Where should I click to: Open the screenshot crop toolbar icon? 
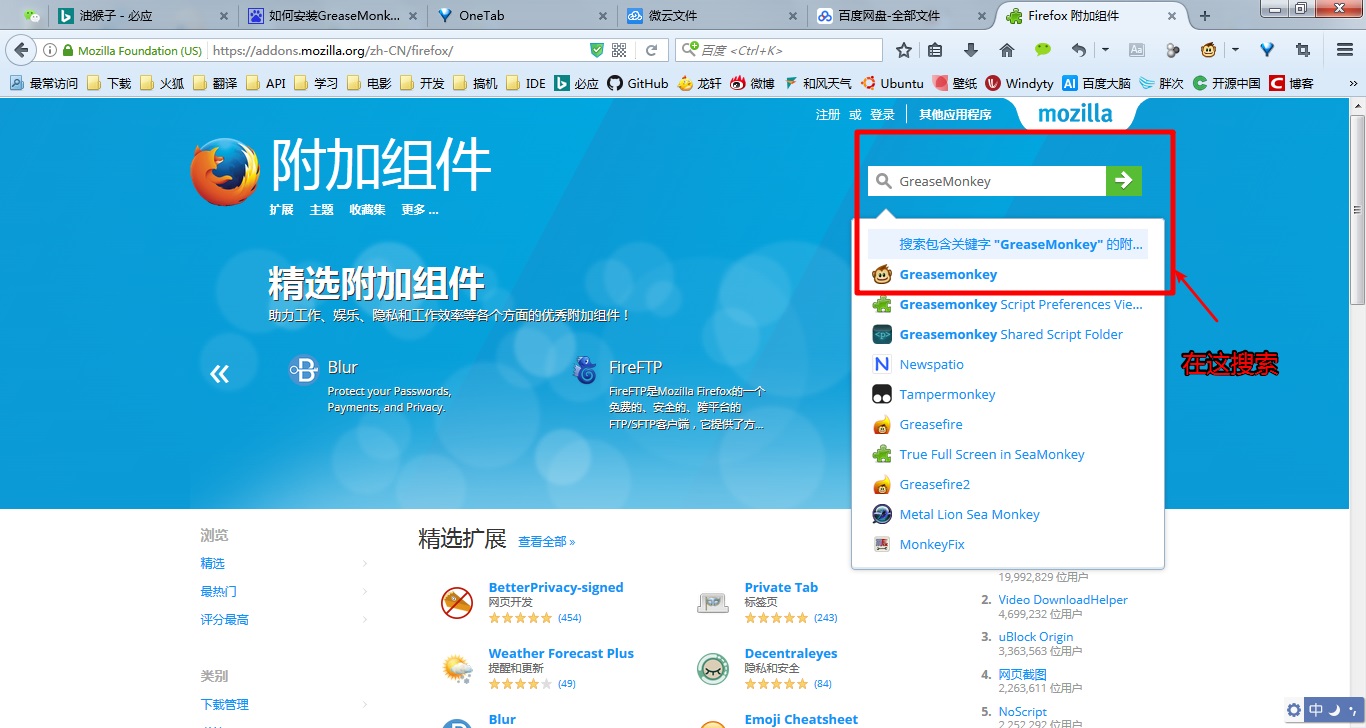coord(1304,49)
